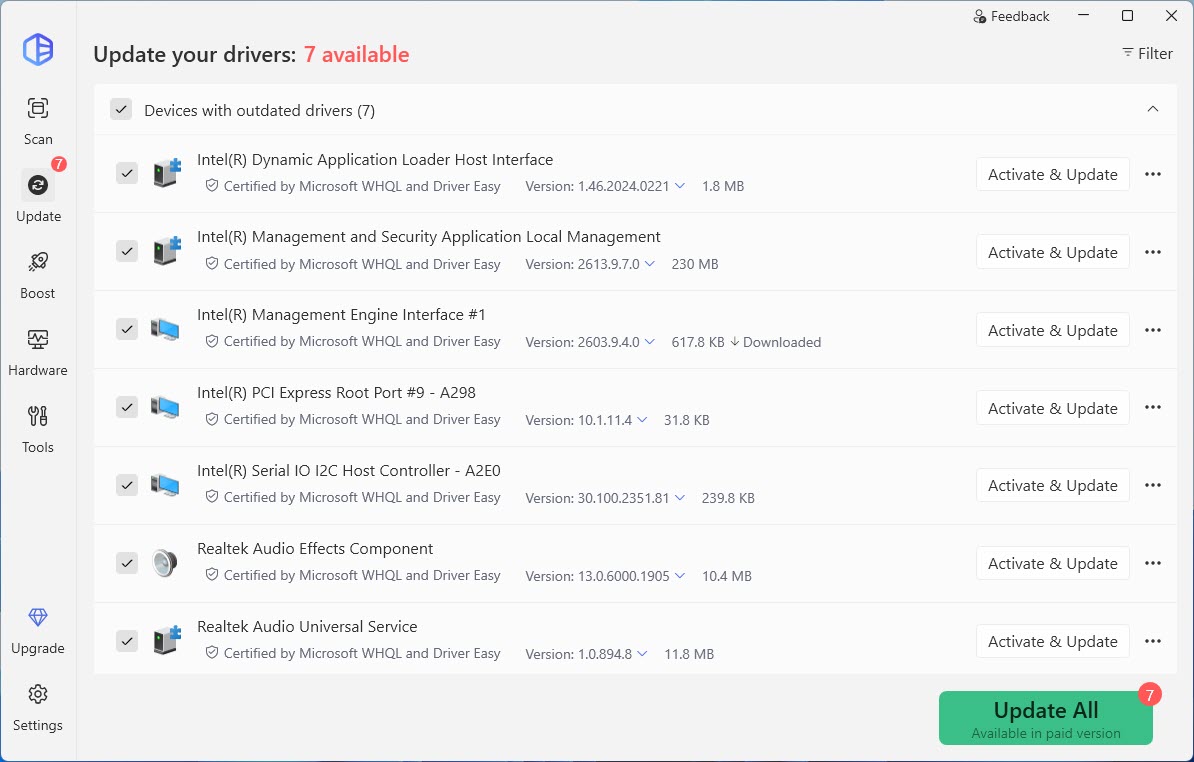The image size is (1194, 762).
Task: Click Intel Management Engine Interface device icon
Action: point(164,330)
